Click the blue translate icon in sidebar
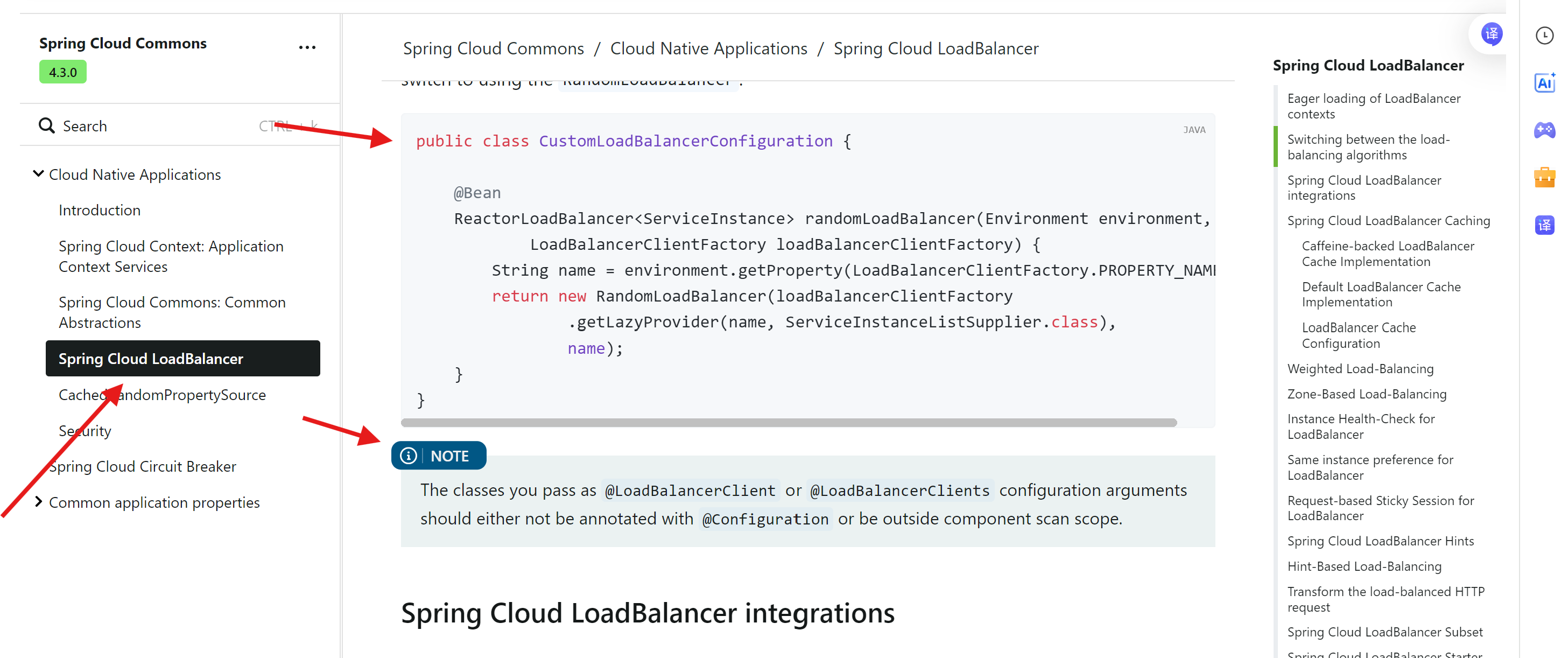Viewport: 1568px width, 658px height. coord(1544,225)
